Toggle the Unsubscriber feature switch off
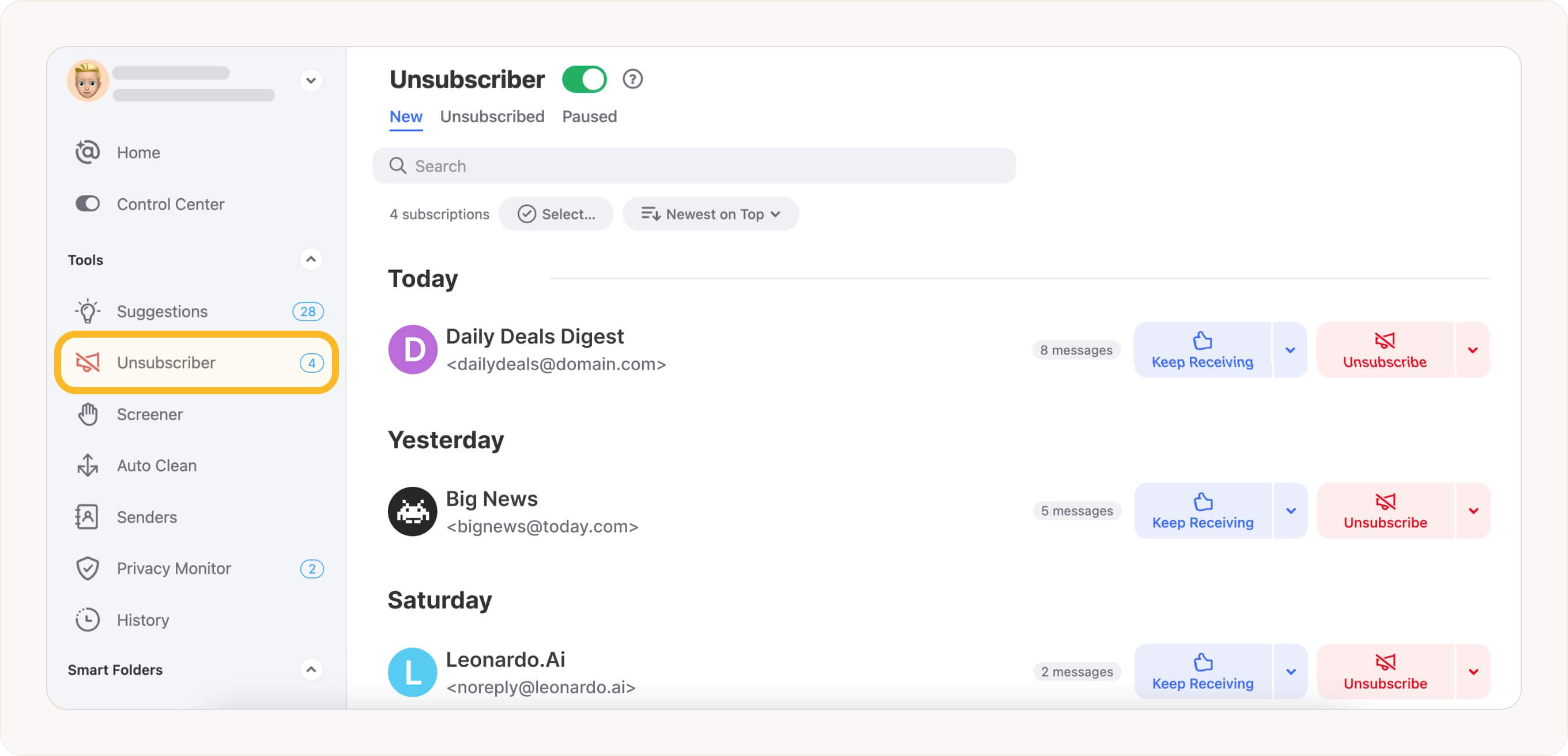The image size is (1568, 756). (x=585, y=79)
